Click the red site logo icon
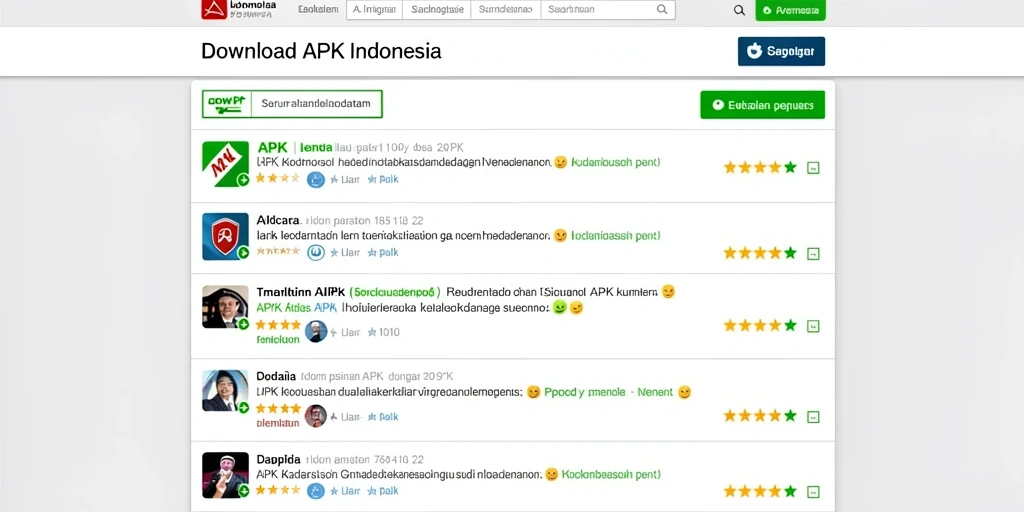Screen dimensions: 1024x512 [214, 9]
